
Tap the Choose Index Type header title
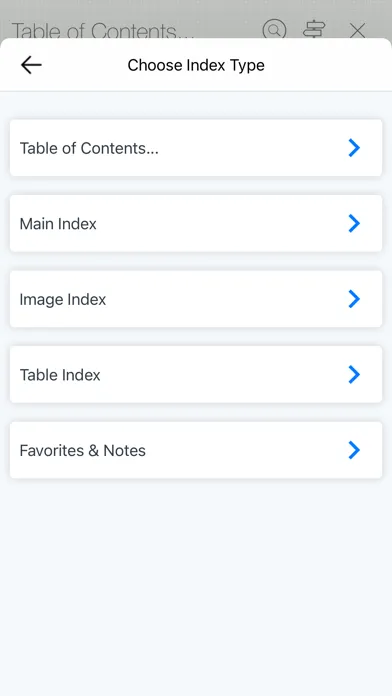(196, 65)
